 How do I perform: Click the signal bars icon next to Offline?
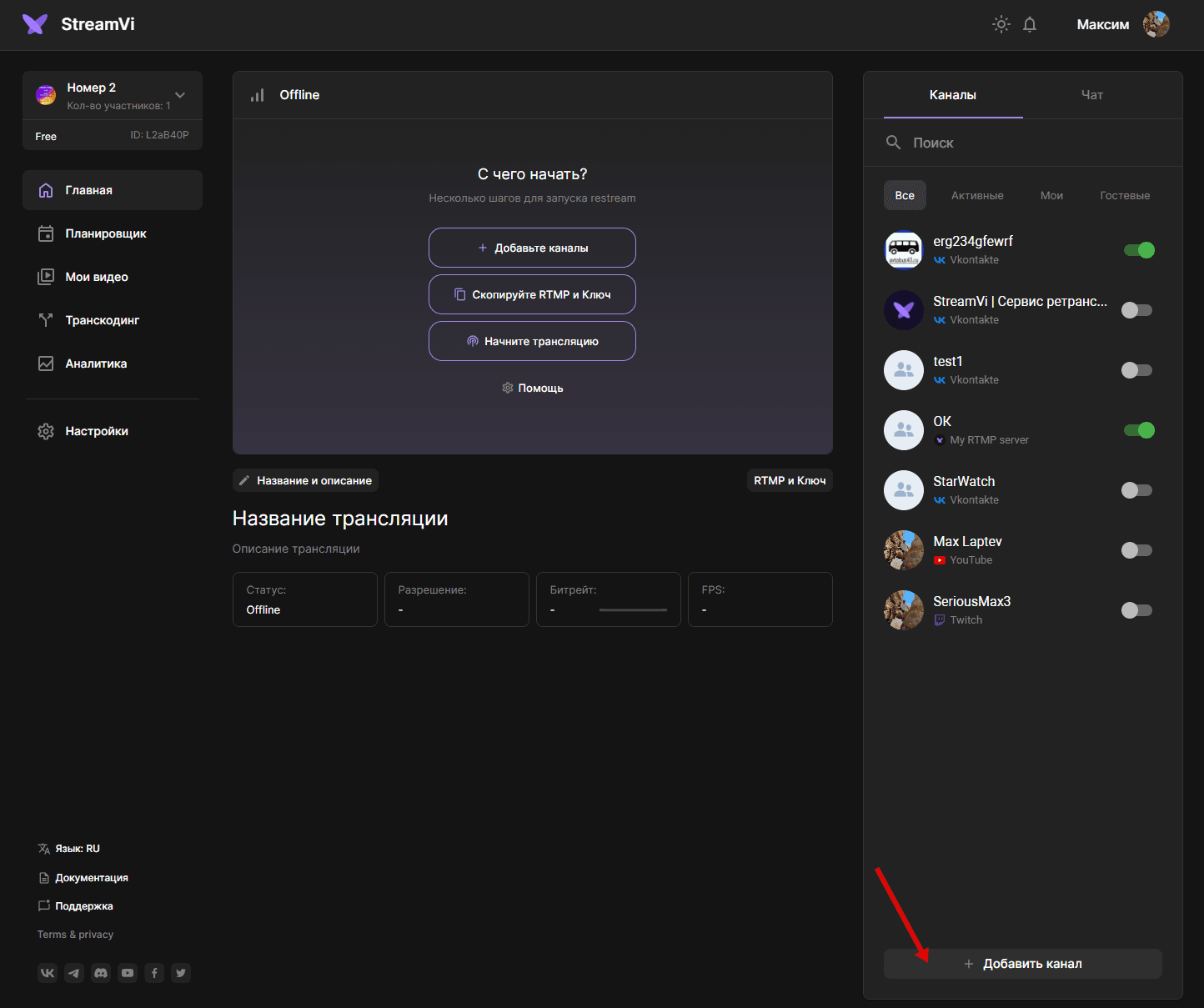[258, 95]
